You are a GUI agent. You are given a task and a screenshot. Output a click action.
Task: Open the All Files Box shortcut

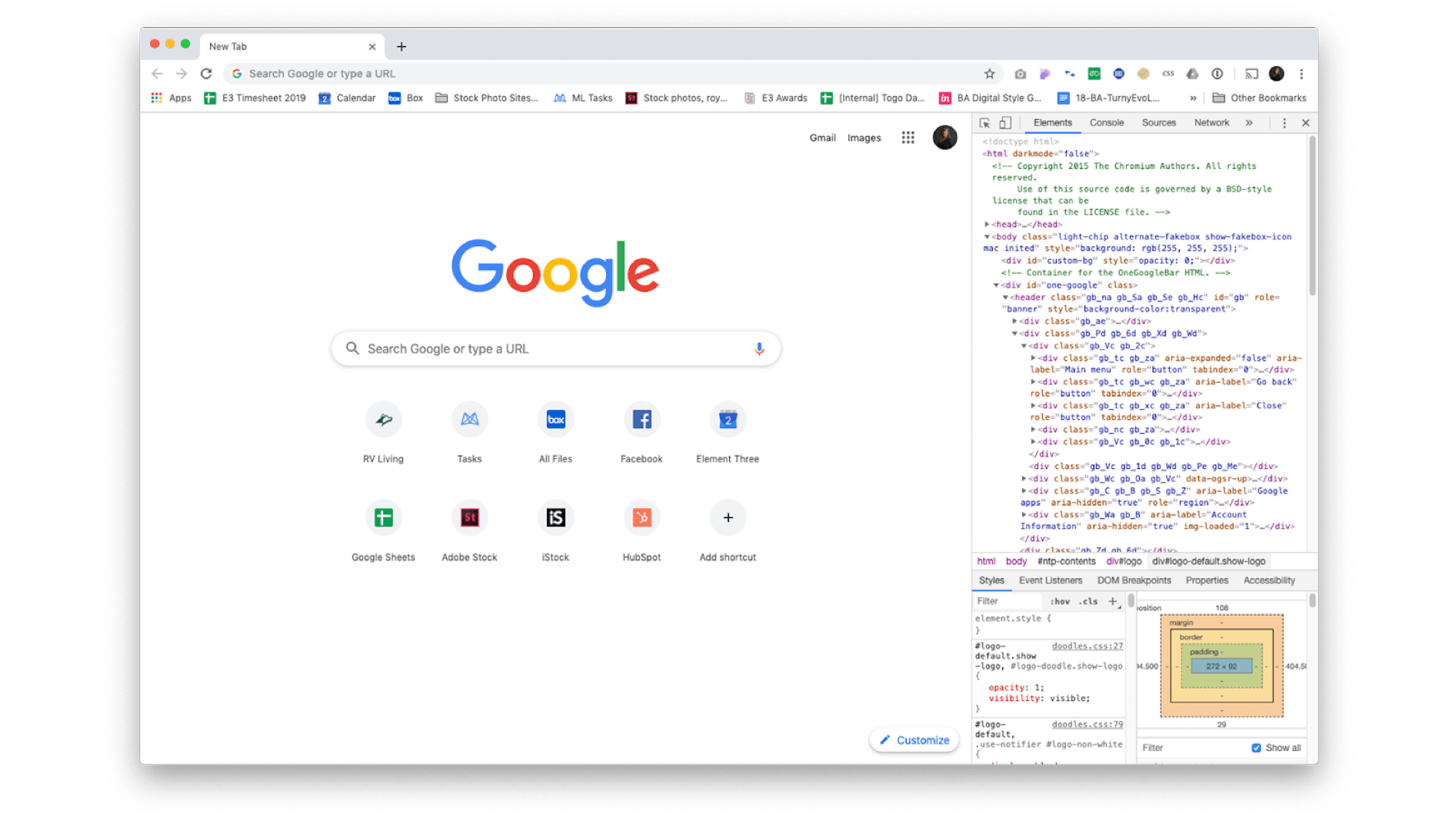pos(555,433)
